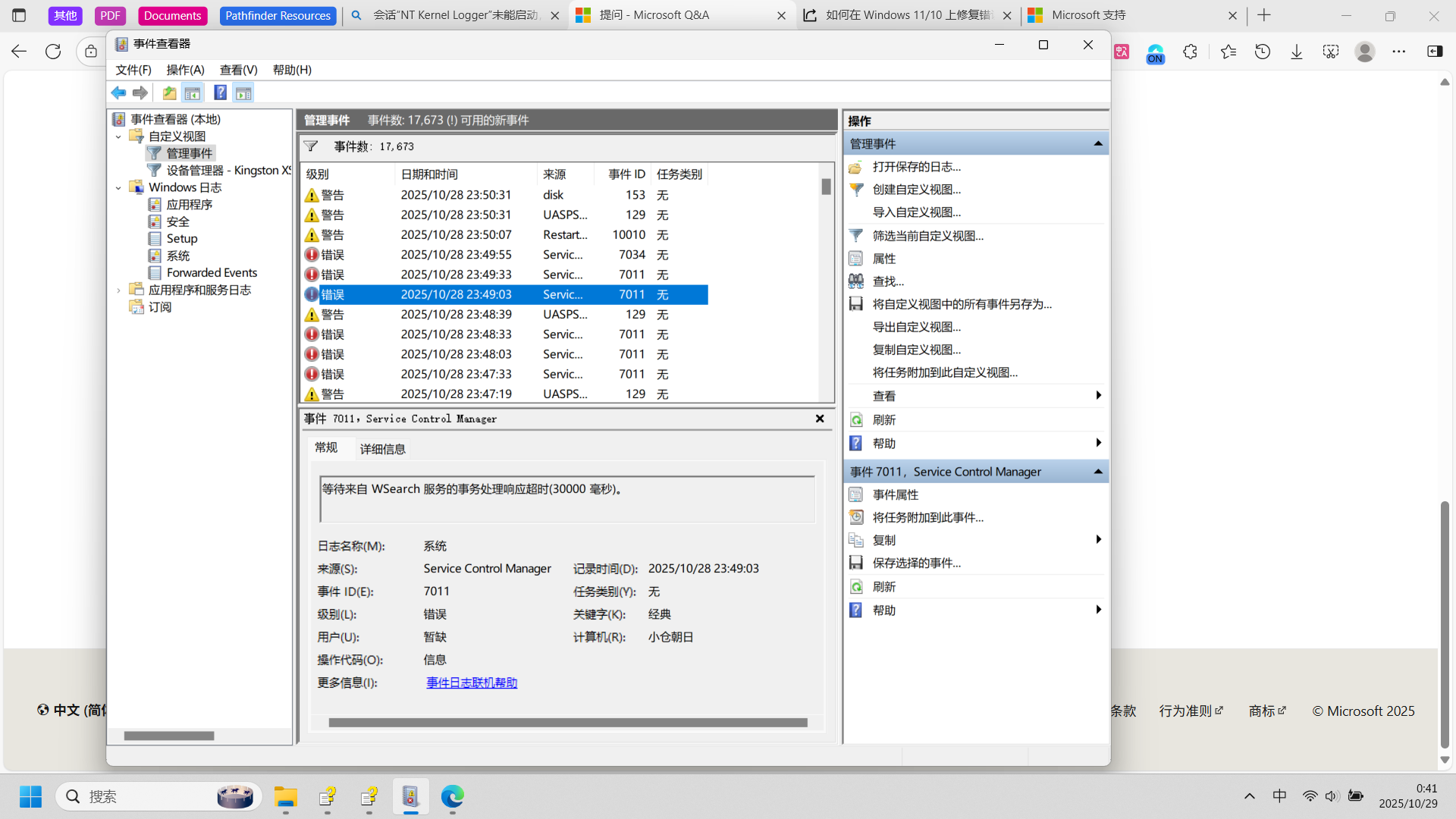Screen dimensions: 1456x819
Task: Click 筛选当前自定义视图 action
Action: (927, 236)
